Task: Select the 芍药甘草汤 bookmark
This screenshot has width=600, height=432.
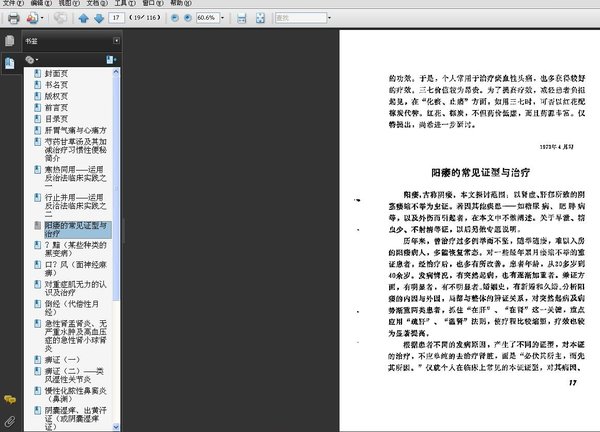Action: click(x=76, y=150)
